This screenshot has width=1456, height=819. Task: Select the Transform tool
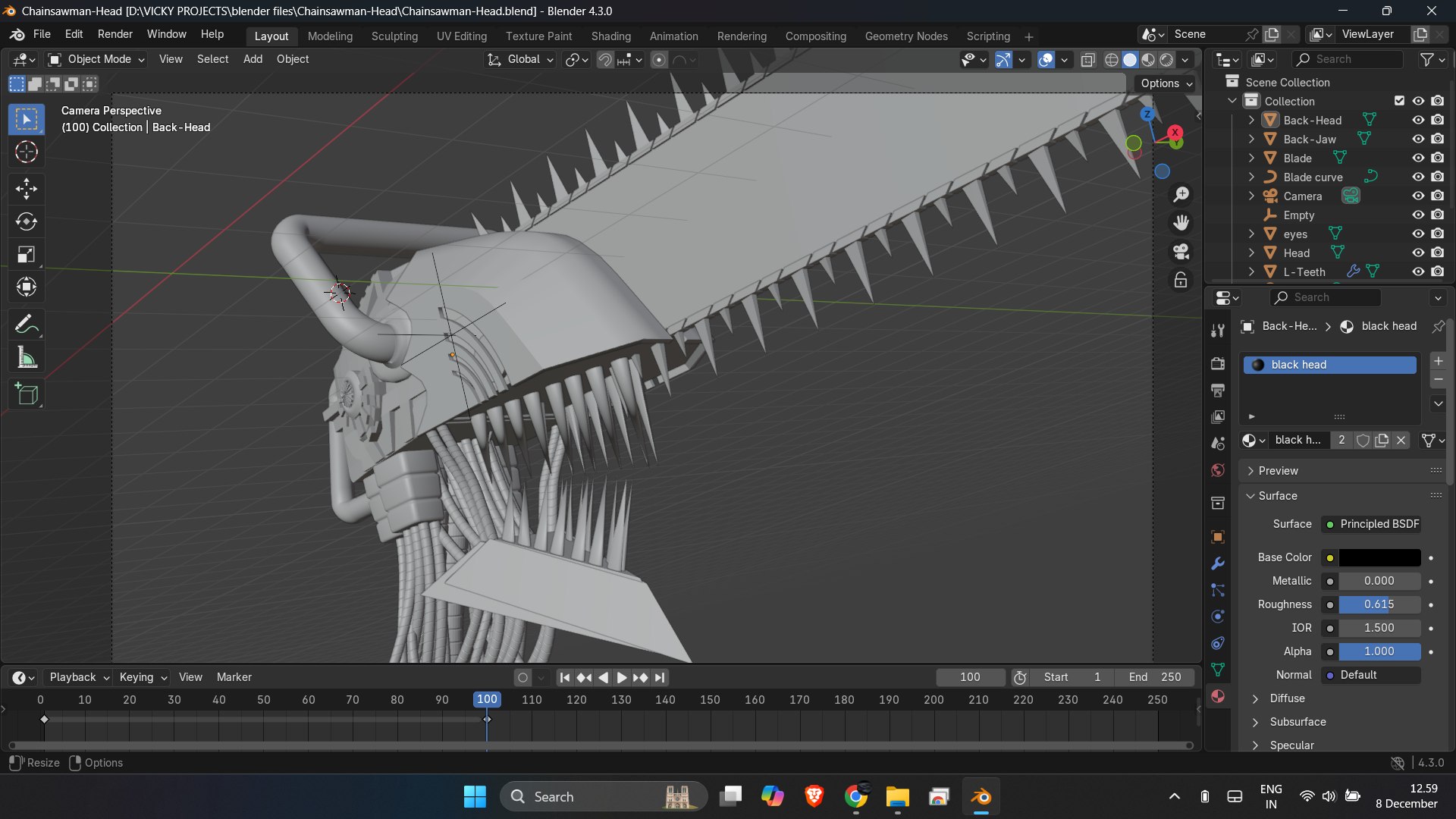27,287
